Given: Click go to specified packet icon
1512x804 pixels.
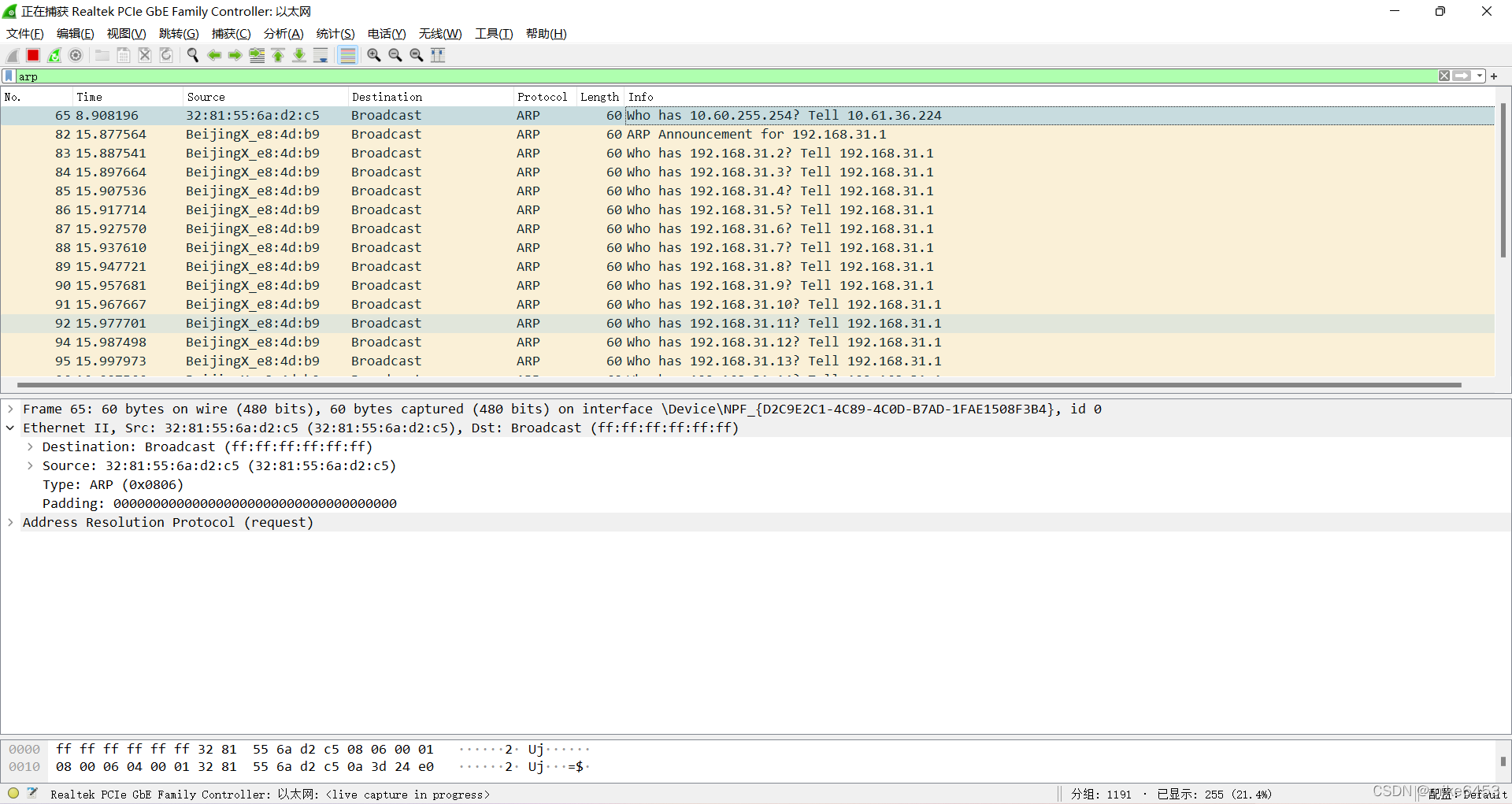Looking at the screenshot, I should coord(257,55).
